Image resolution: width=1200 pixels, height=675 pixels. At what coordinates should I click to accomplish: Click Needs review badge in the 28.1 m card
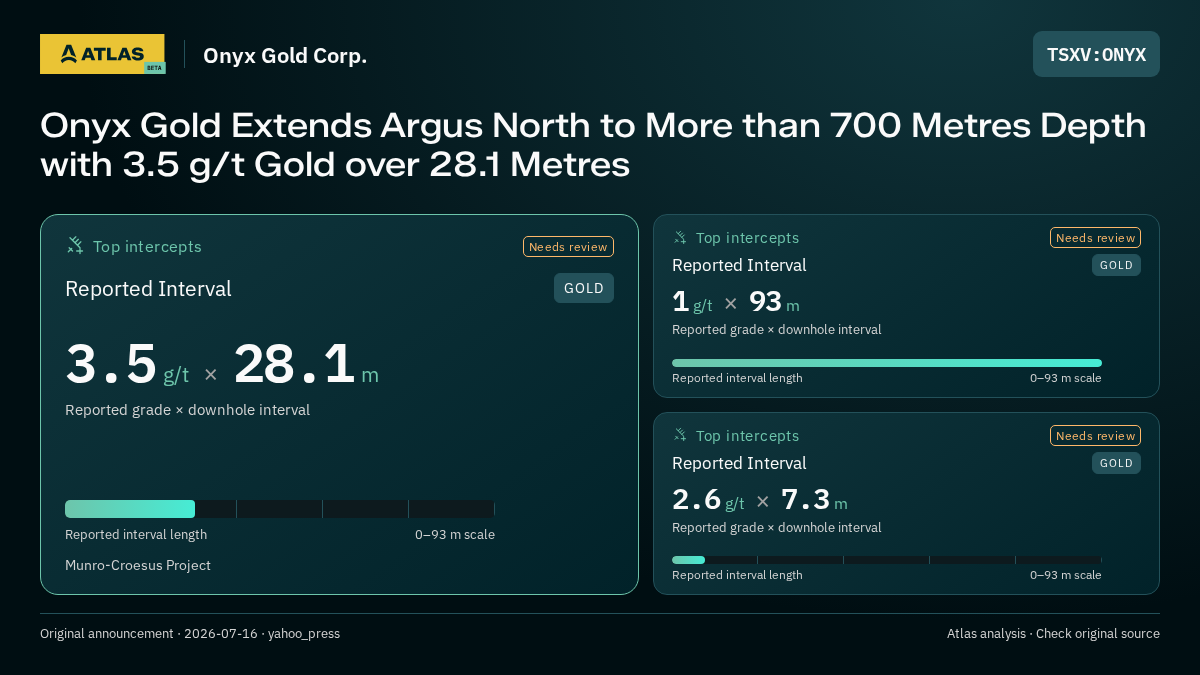[568, 246]
